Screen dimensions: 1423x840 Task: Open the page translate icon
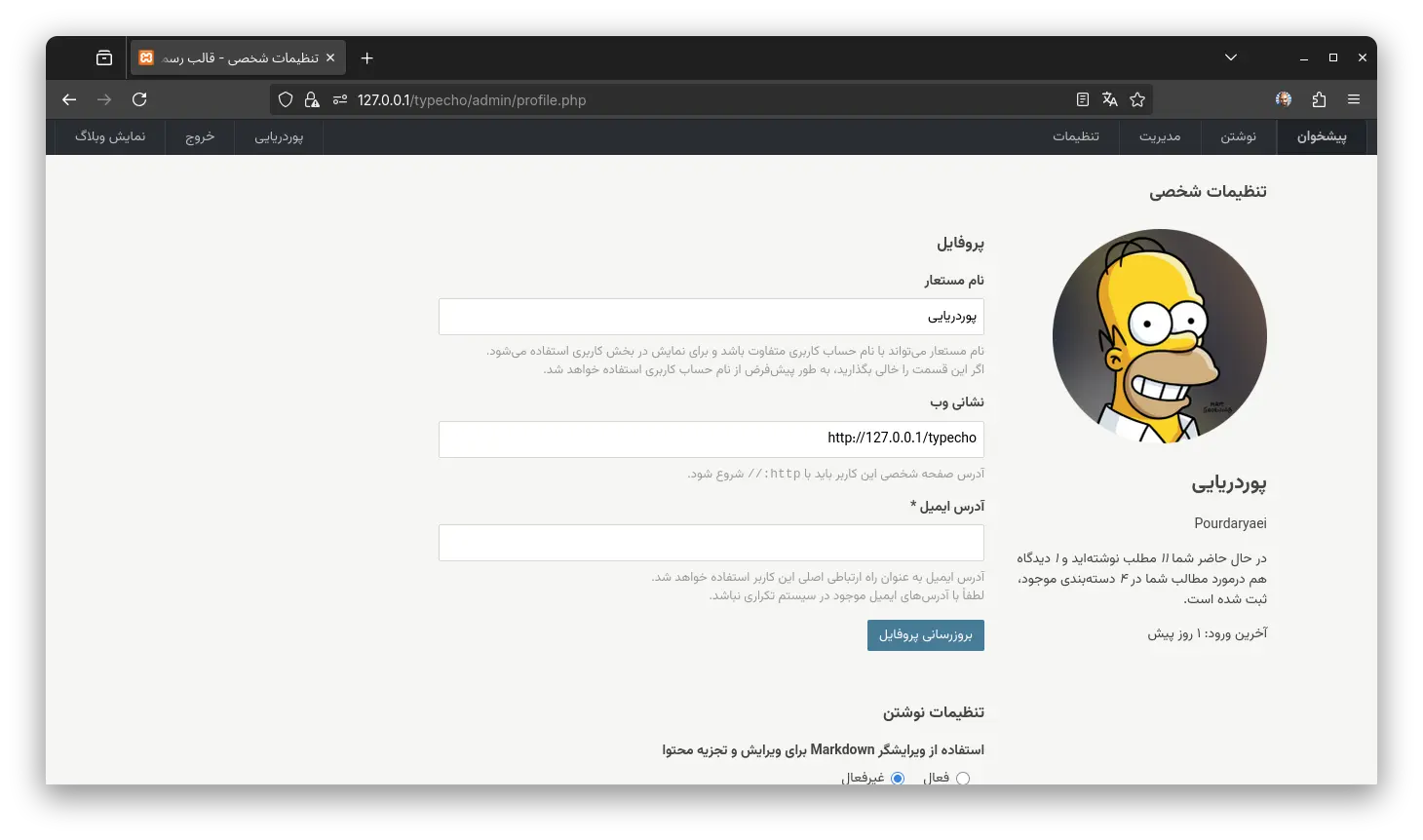pyautogui.click(x=1109, y=99)
